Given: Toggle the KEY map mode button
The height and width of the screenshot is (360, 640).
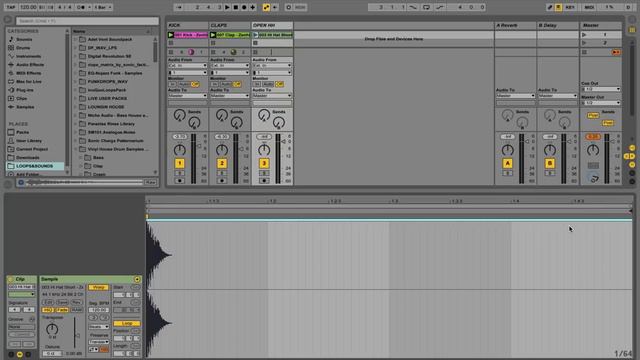Looking at the screenshot, I should click(570, 7).
